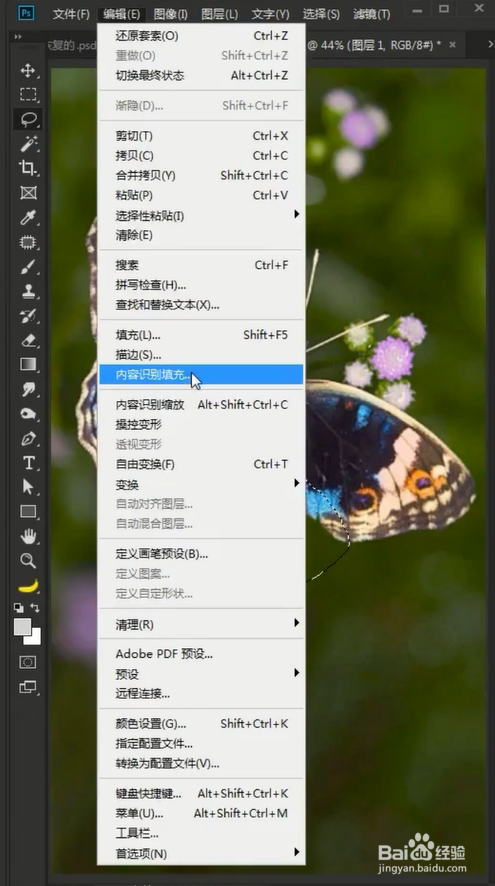Select the Eyedropper tool
The height and width of the screenshot is (886, 495).
(x=28, y=218)
